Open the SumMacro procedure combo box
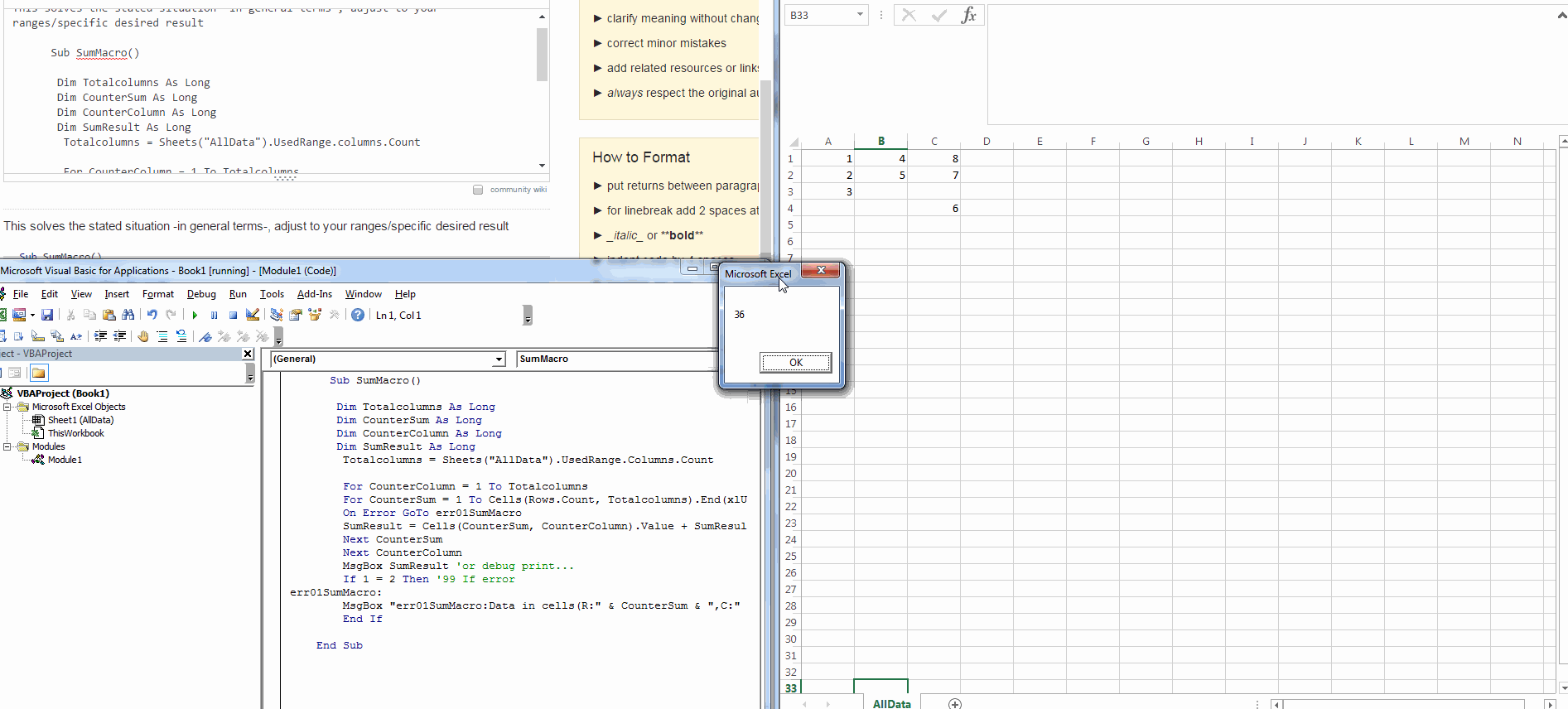 pos(617,359)
